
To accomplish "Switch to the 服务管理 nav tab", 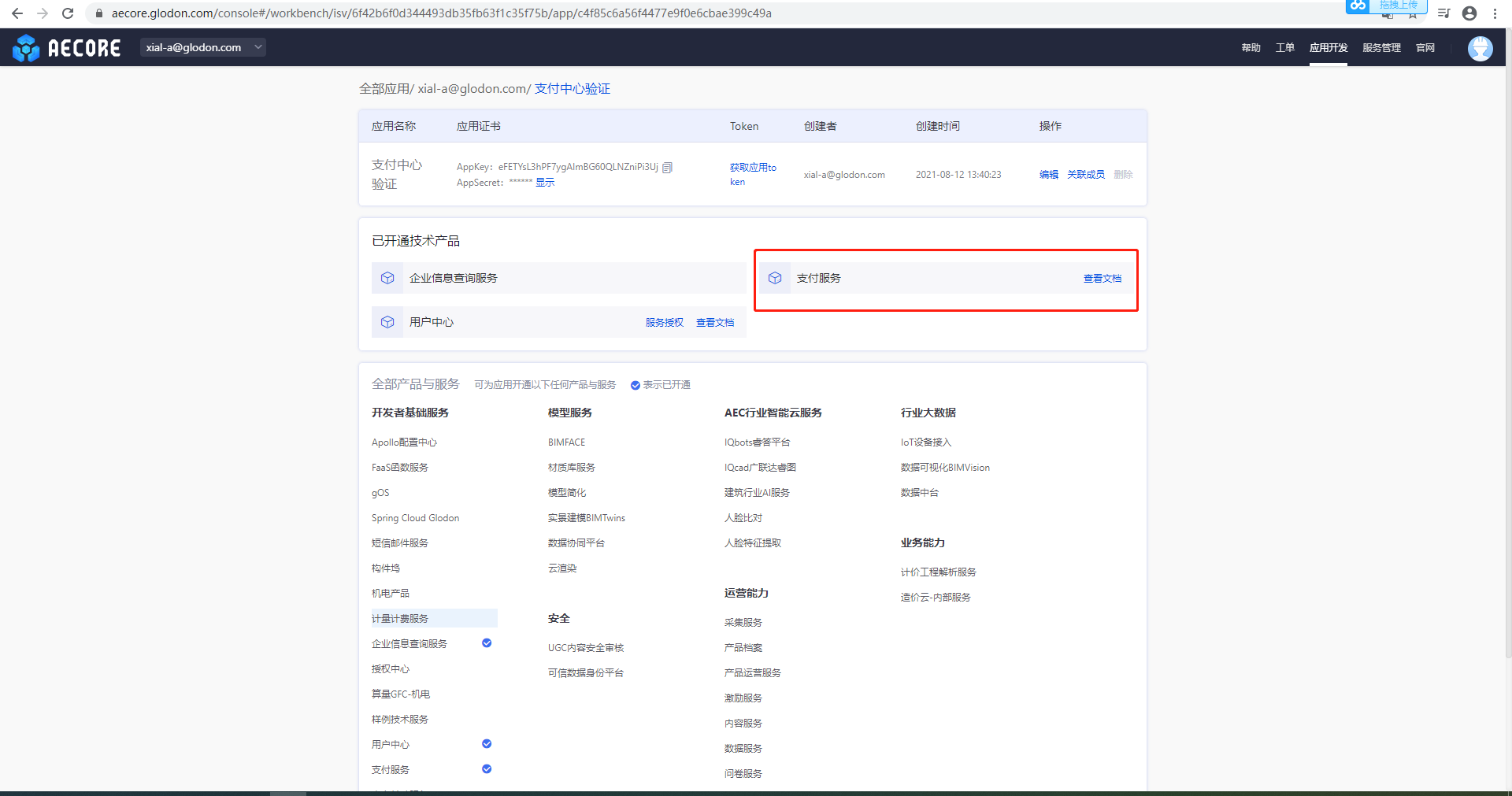I will [x=1381, y=48].
